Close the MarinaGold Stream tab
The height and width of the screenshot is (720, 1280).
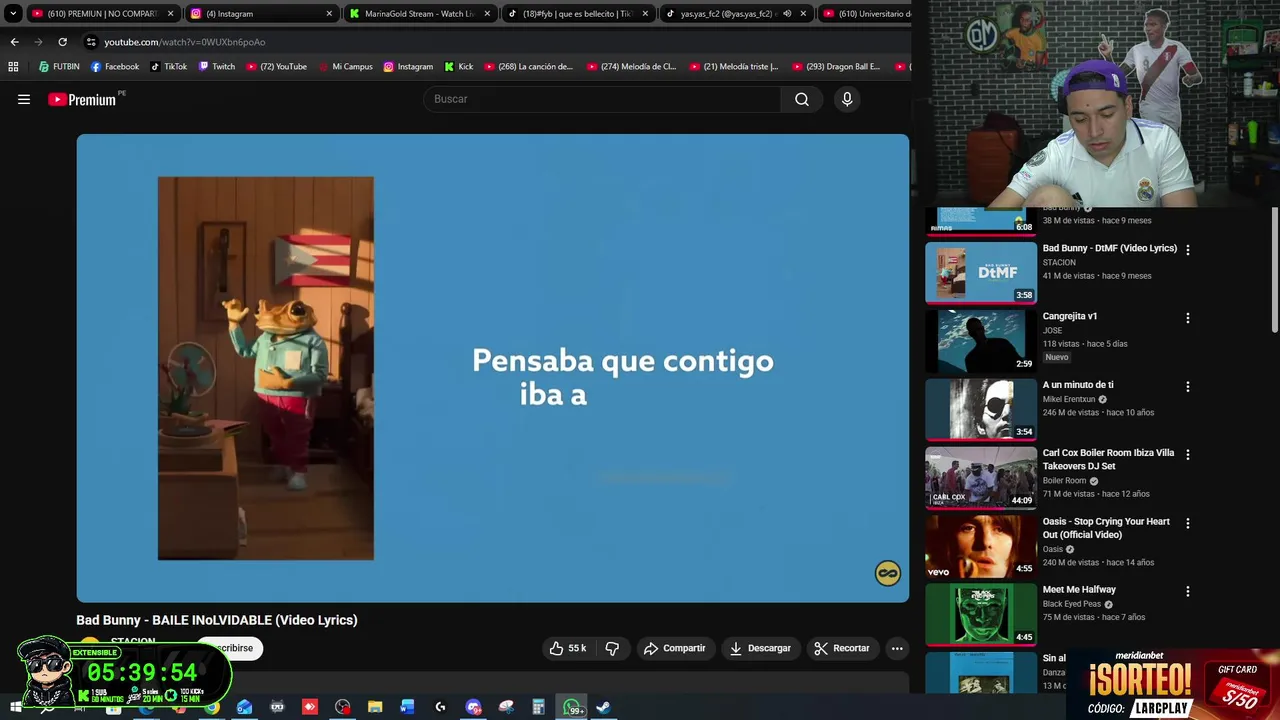[487, 14]
